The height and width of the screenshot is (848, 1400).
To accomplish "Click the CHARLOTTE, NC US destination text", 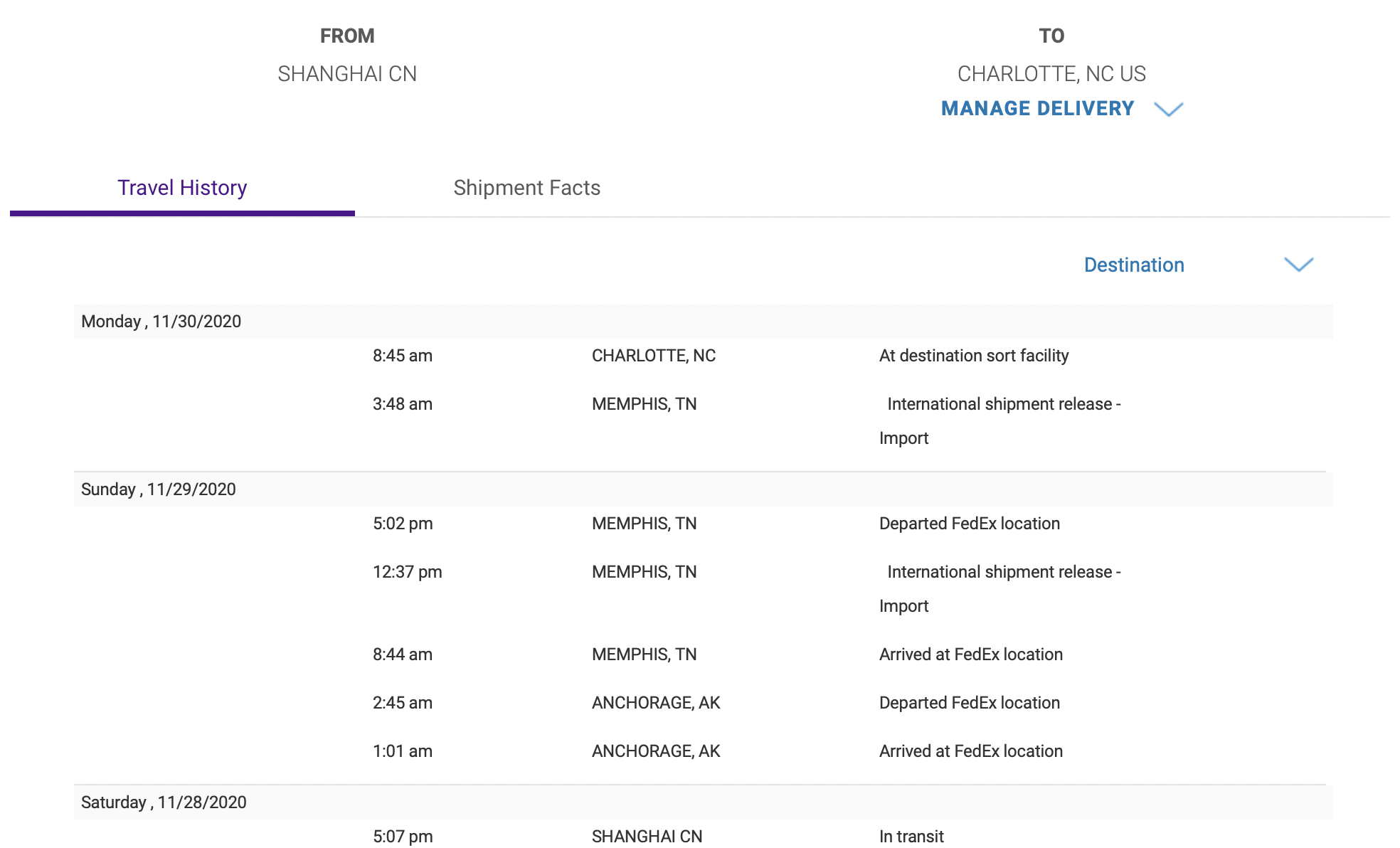I will click(1051, 74).
